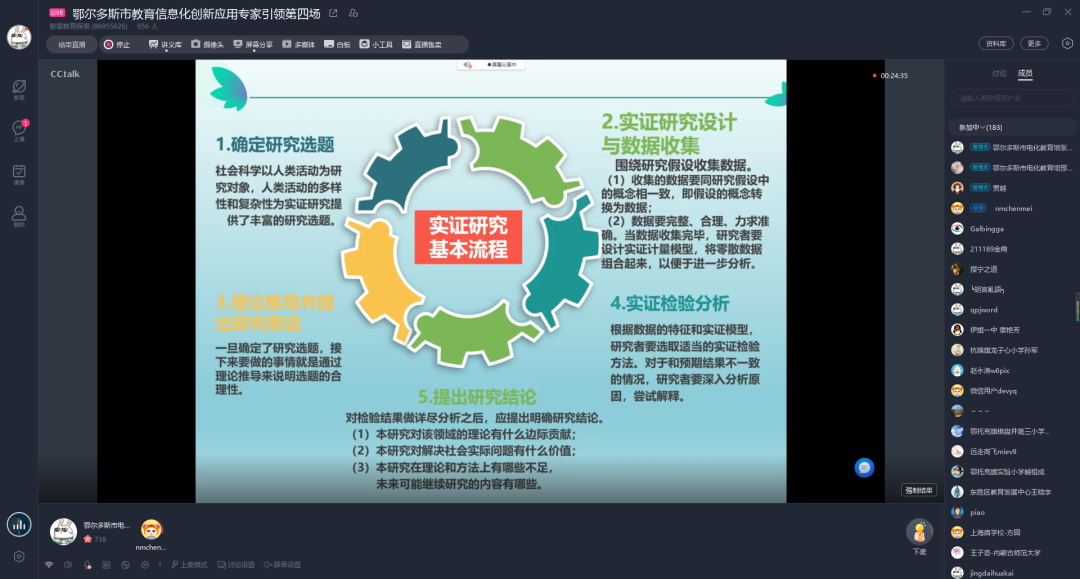1080x579 pixels.
Task: Click the profile avatar in left sidebar
Action: click(x=19, y=37)
